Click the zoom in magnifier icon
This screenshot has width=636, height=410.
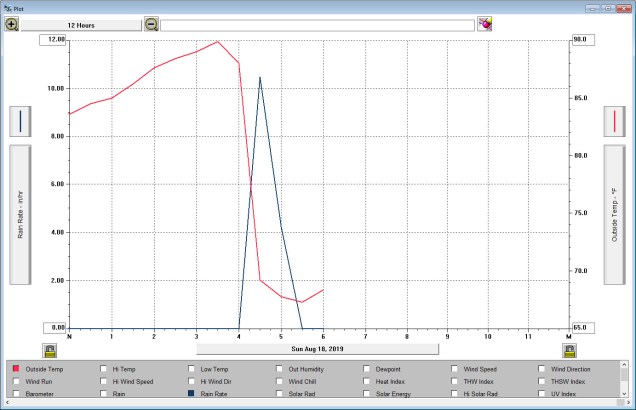click(12, 23)
